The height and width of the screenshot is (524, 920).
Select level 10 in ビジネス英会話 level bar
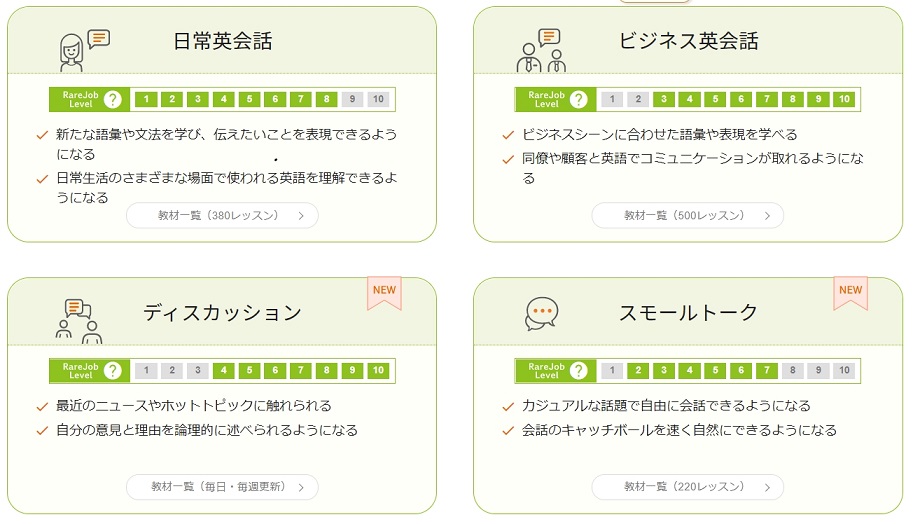point(844,99)
